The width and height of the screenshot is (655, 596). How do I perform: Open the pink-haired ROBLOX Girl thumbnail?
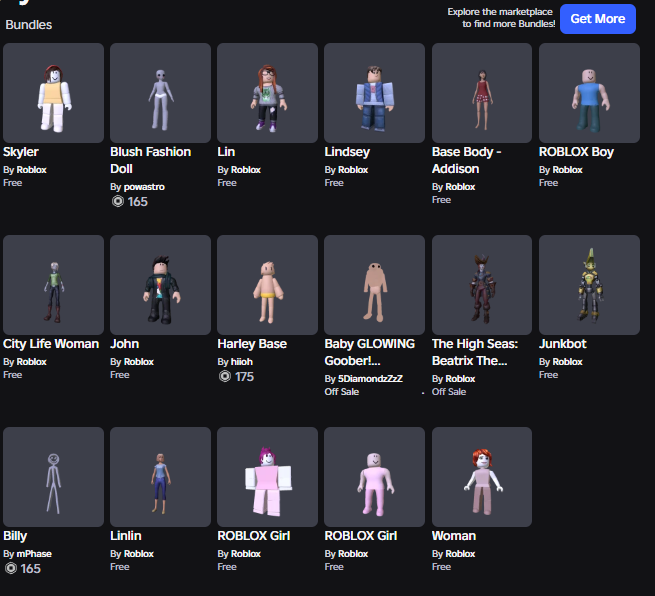pyautogui.click(x=267, y=477)
